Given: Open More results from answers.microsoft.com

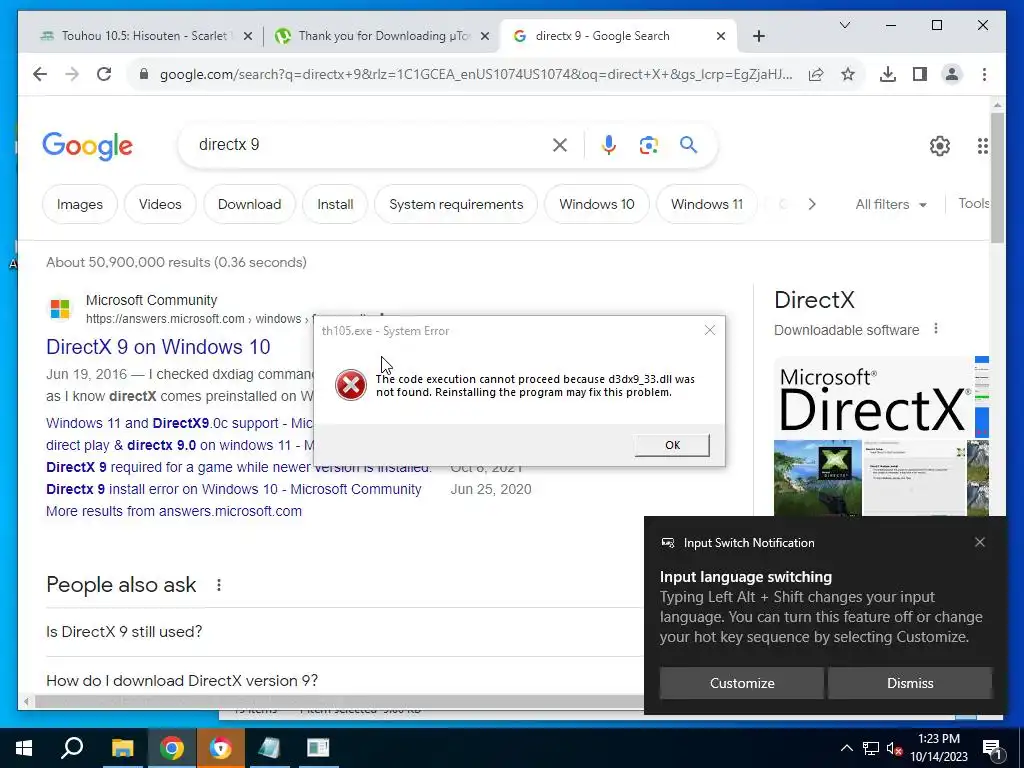Looking at the screenshot, I should tap(174, 511).
